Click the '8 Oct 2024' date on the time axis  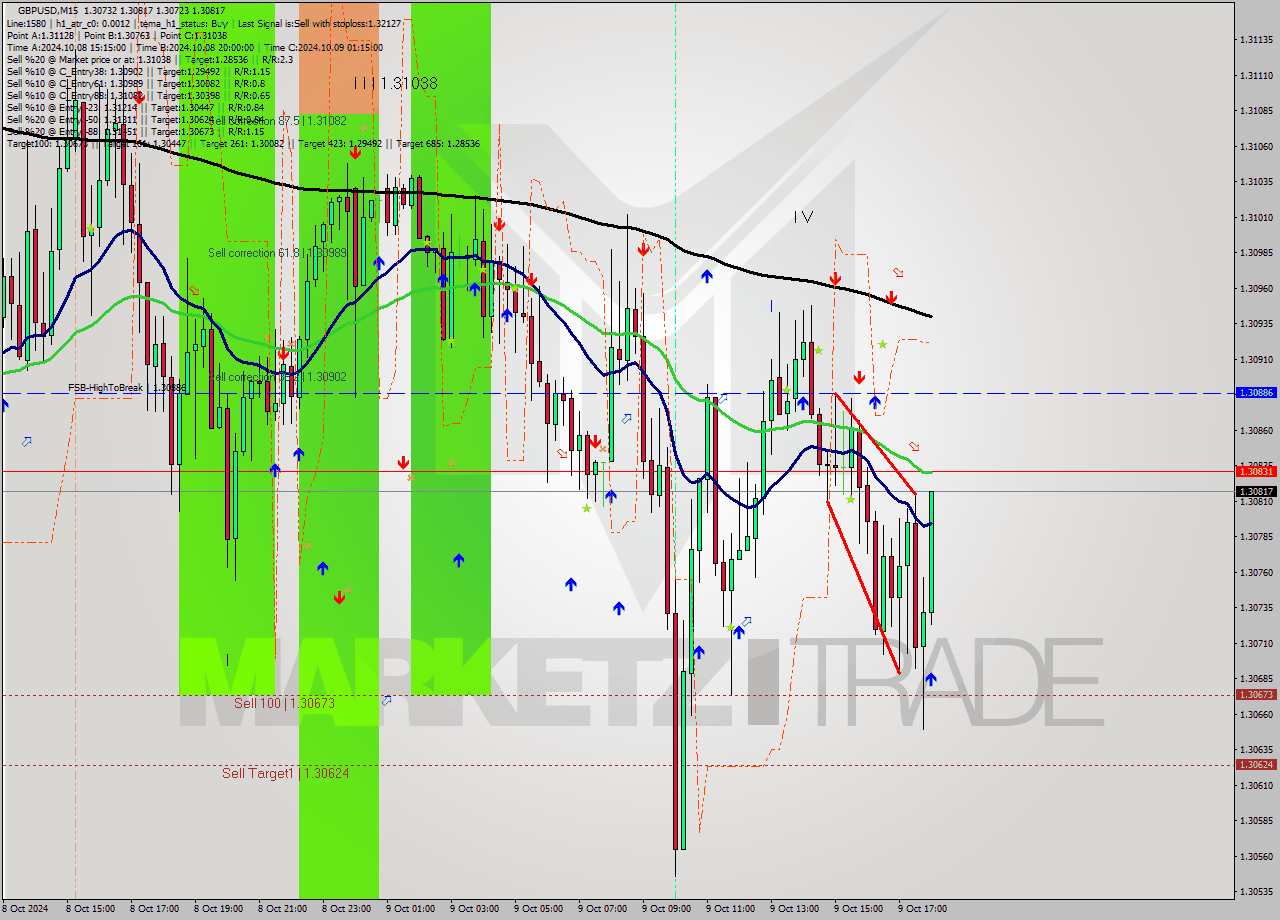(26, 909)
